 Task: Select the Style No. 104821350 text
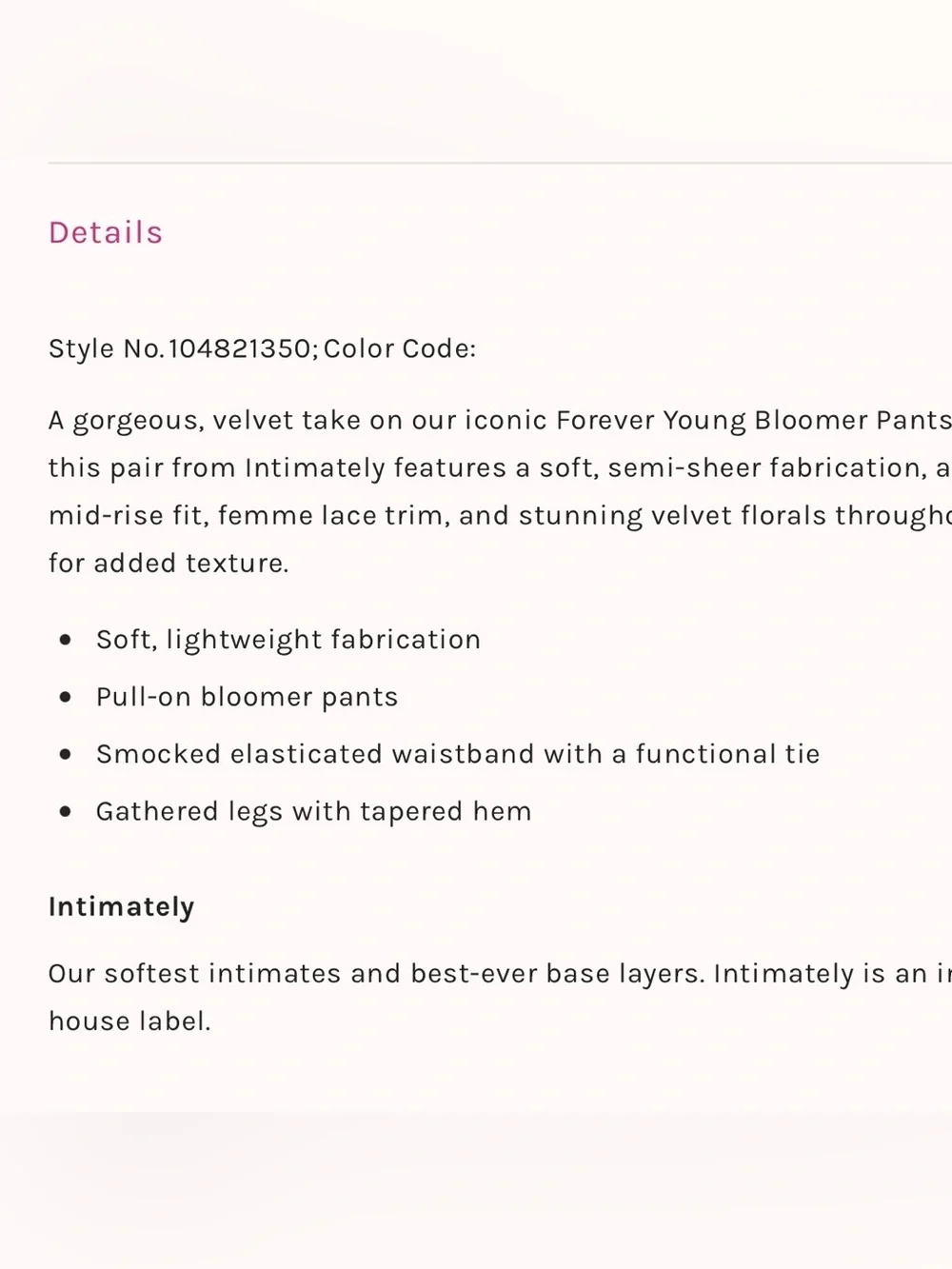180,348
